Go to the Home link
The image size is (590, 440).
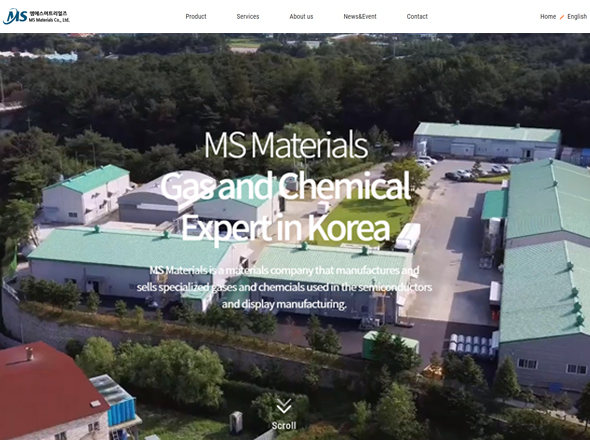click(548, 17)
